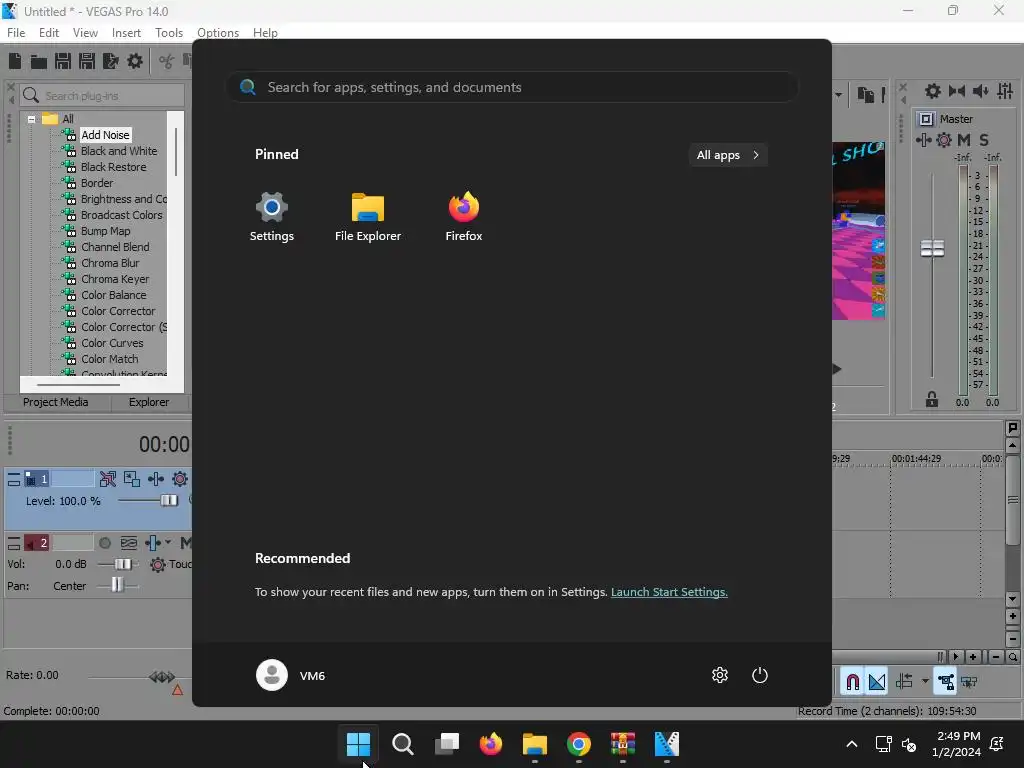Click the Search plug-ins field
The image size is (1024, 768).
tap(103, 96)
